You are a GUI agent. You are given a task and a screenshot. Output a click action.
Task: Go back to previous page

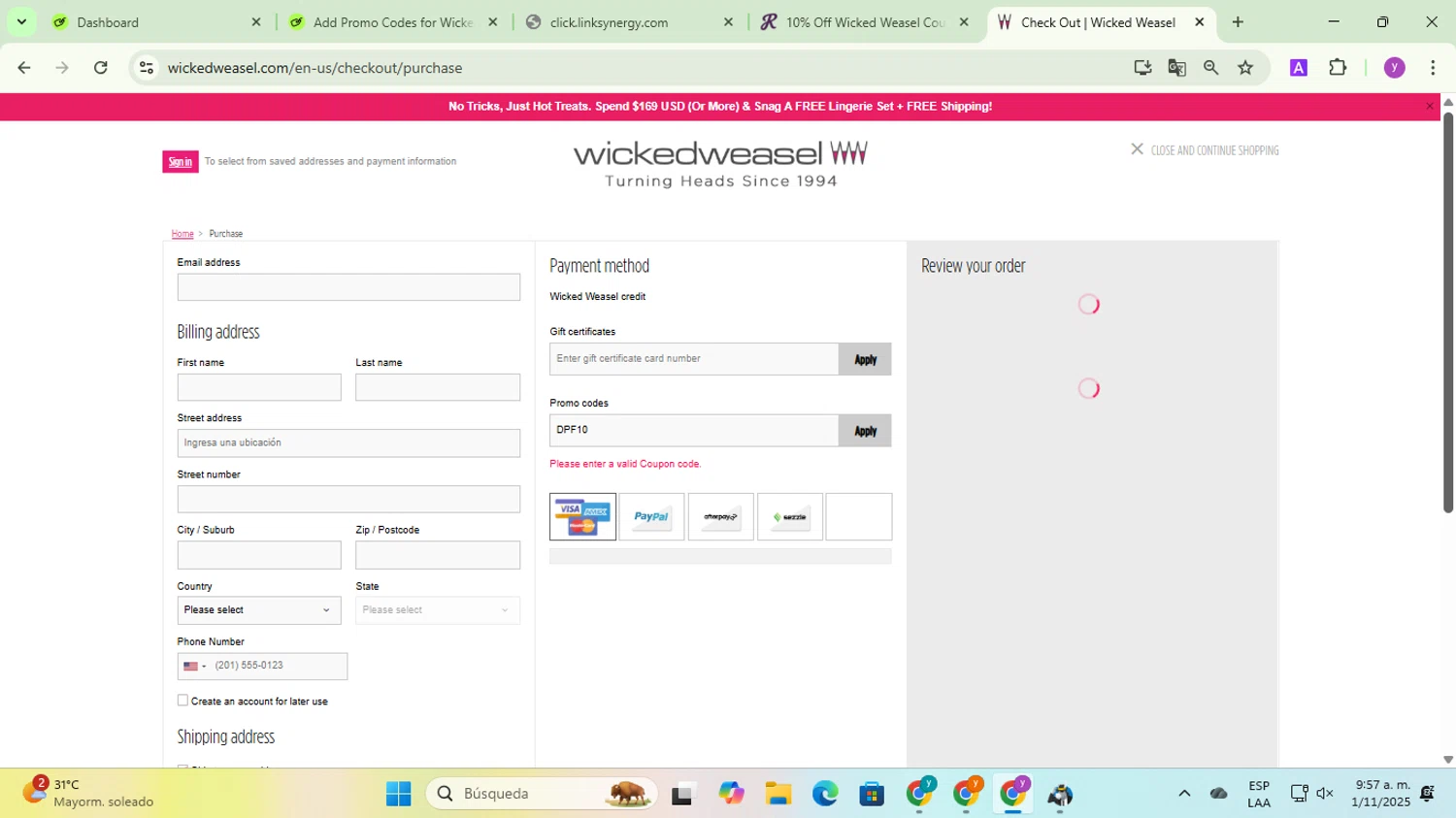(24, 68)
